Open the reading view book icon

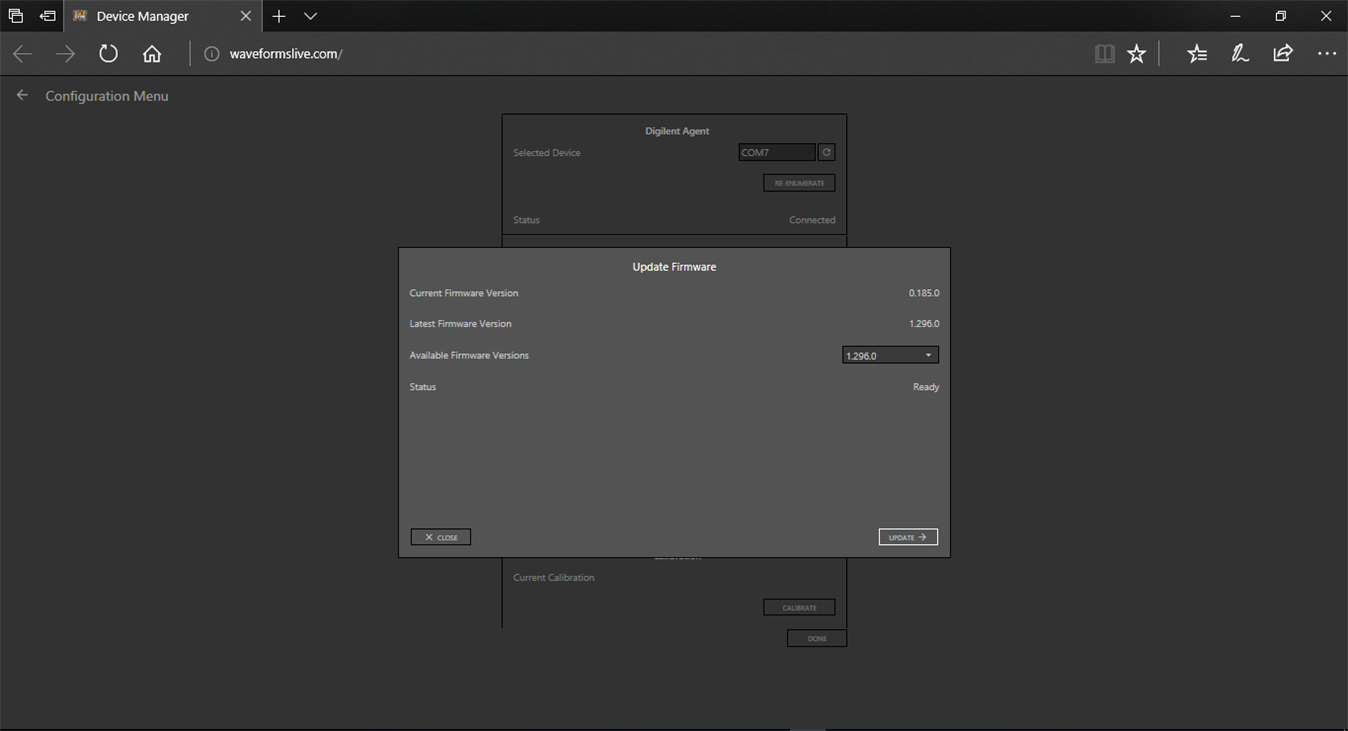pos(1104,54)
